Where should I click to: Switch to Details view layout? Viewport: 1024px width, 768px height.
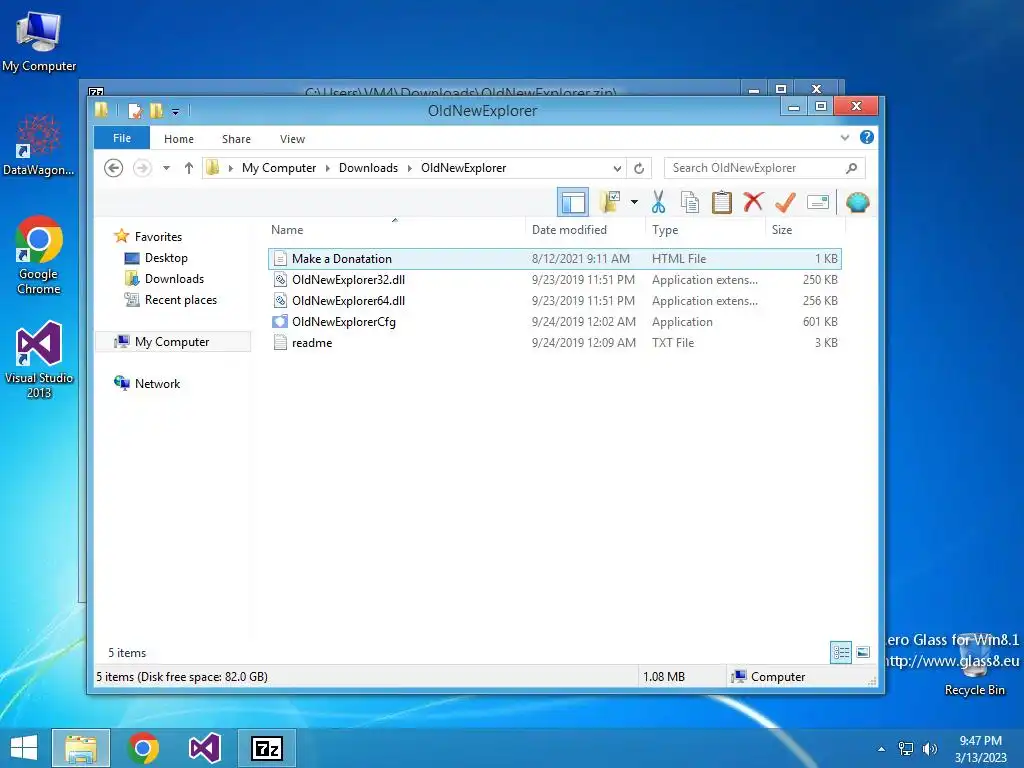[840, 652]
